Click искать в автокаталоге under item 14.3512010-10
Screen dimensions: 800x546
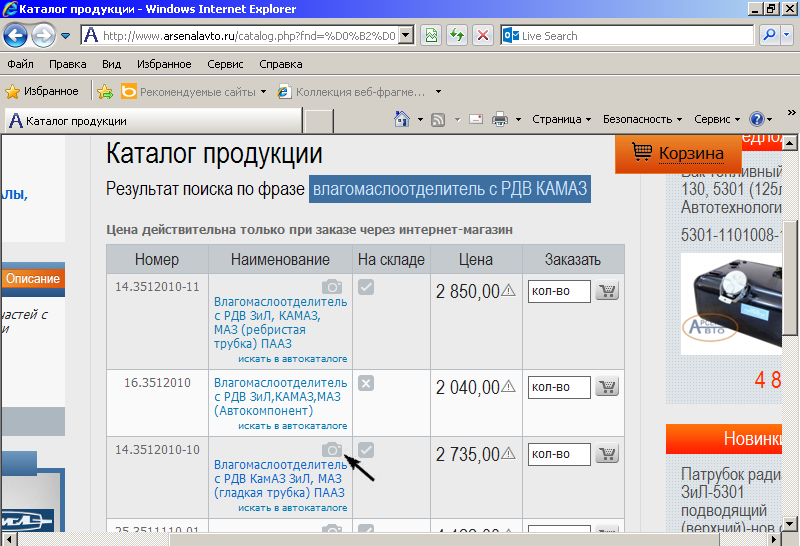pos(292,508)
